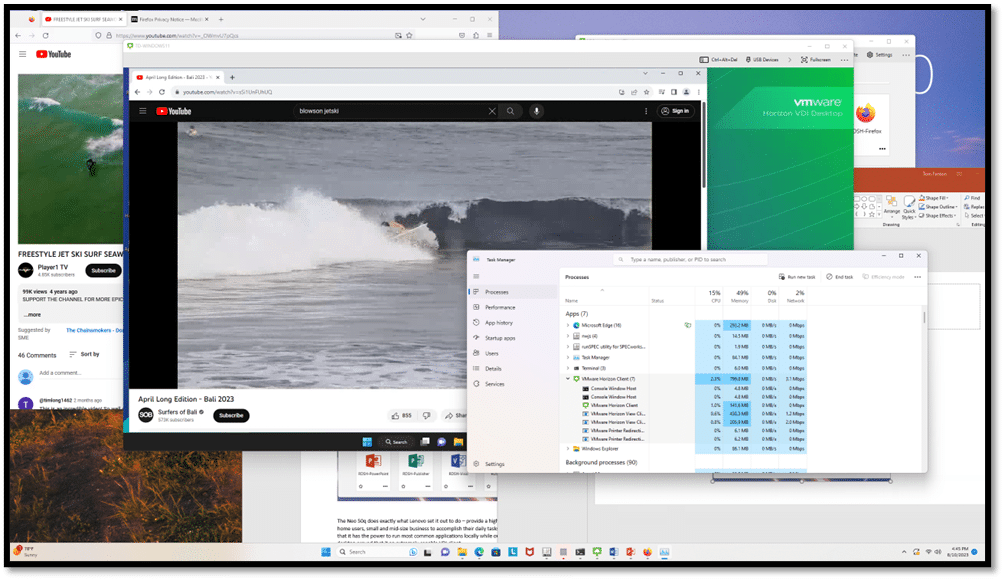Open Sort by comments dropdown
1004x580 pixels.
click(85, 354)
